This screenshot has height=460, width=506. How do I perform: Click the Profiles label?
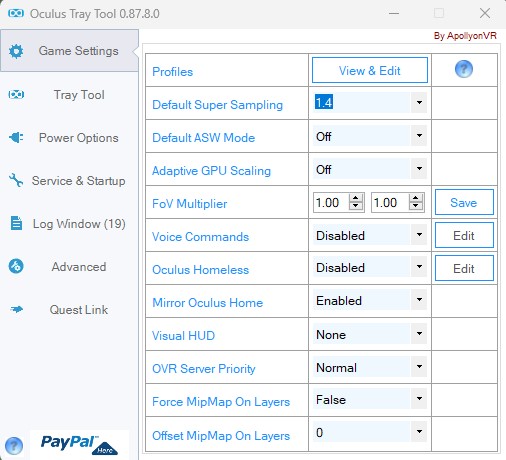[172, 72]
